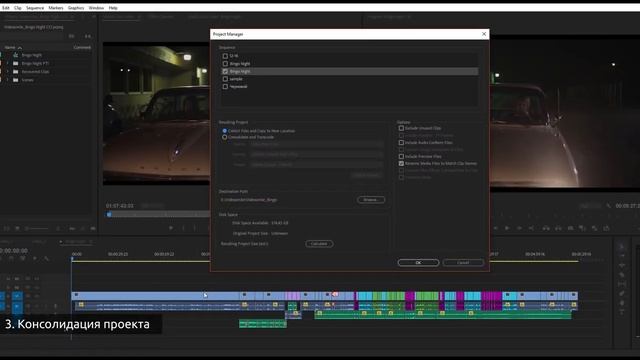640x360 pixels.
Task: Open the Edit menu
Action: pos(6,8)
